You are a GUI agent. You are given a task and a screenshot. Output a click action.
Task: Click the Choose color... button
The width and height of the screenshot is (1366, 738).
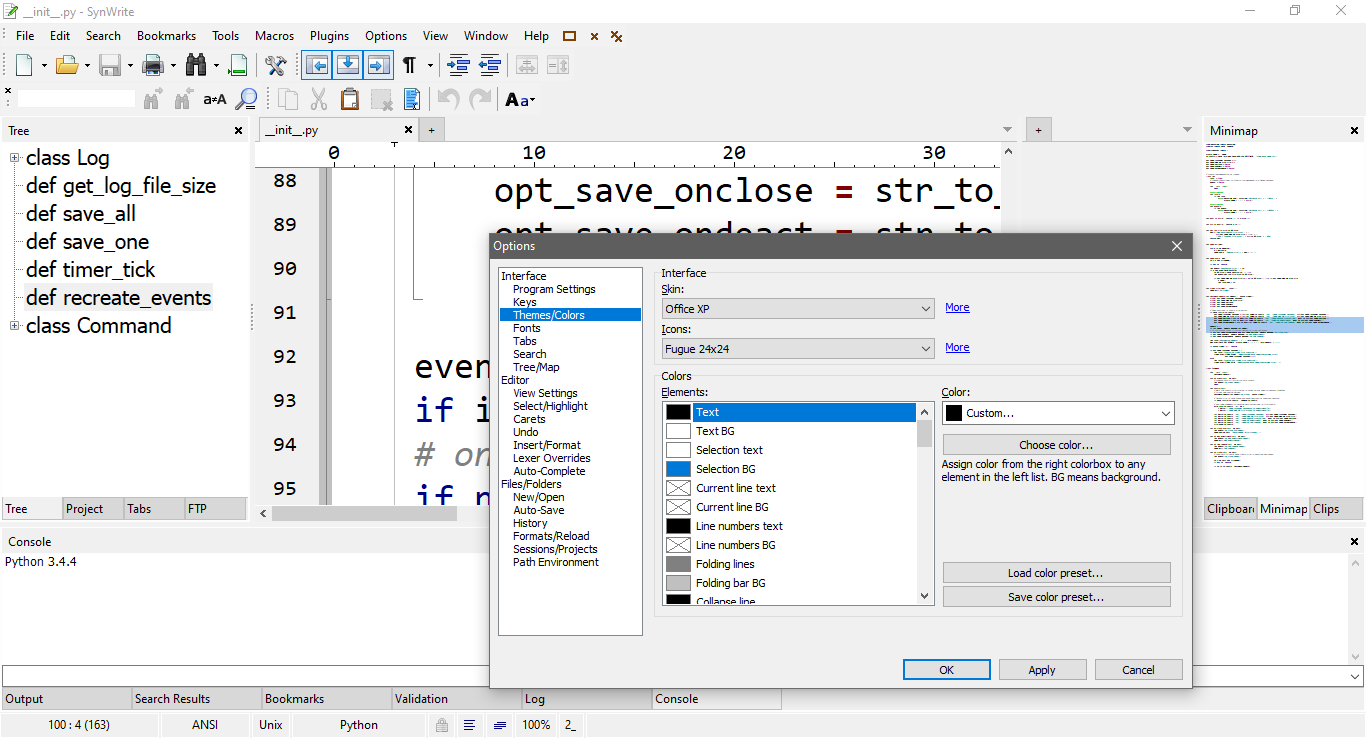(1056, 445)
